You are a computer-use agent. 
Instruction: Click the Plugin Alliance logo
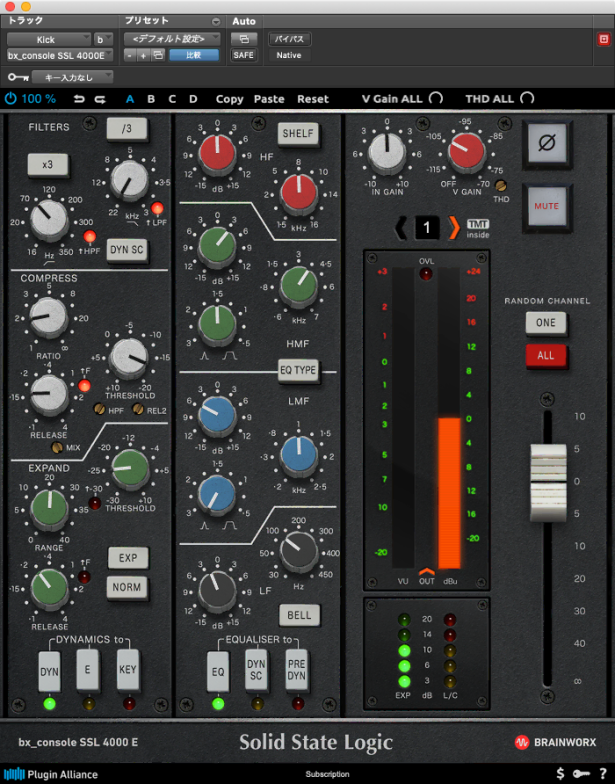click(51, 774)
